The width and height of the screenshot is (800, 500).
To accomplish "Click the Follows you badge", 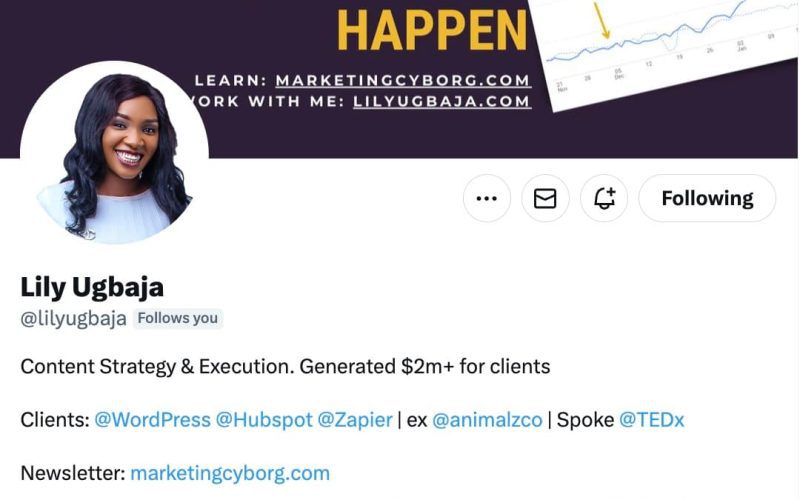I will (178, 318).
